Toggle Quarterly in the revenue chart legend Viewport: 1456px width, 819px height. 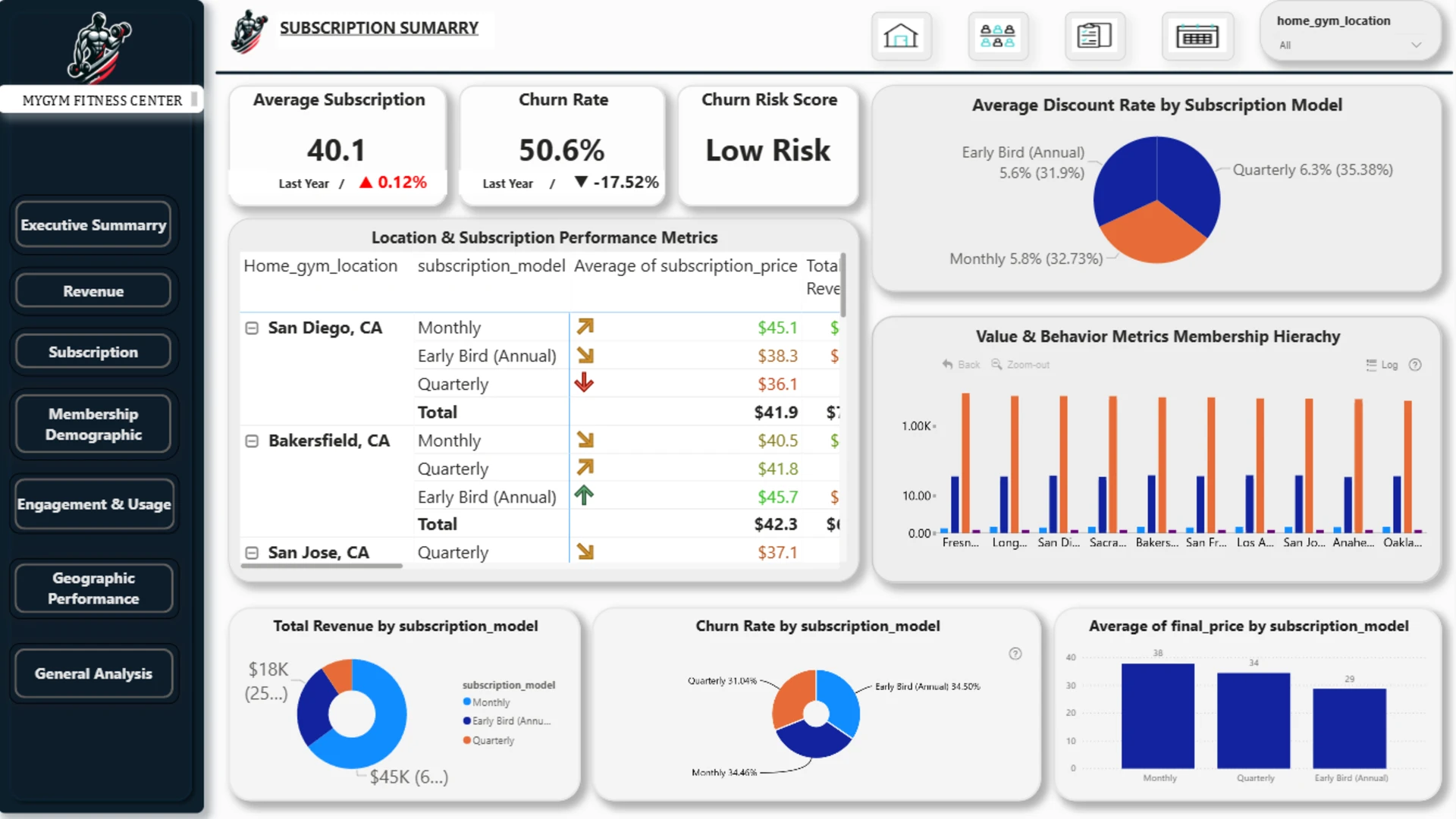point(488,740)
